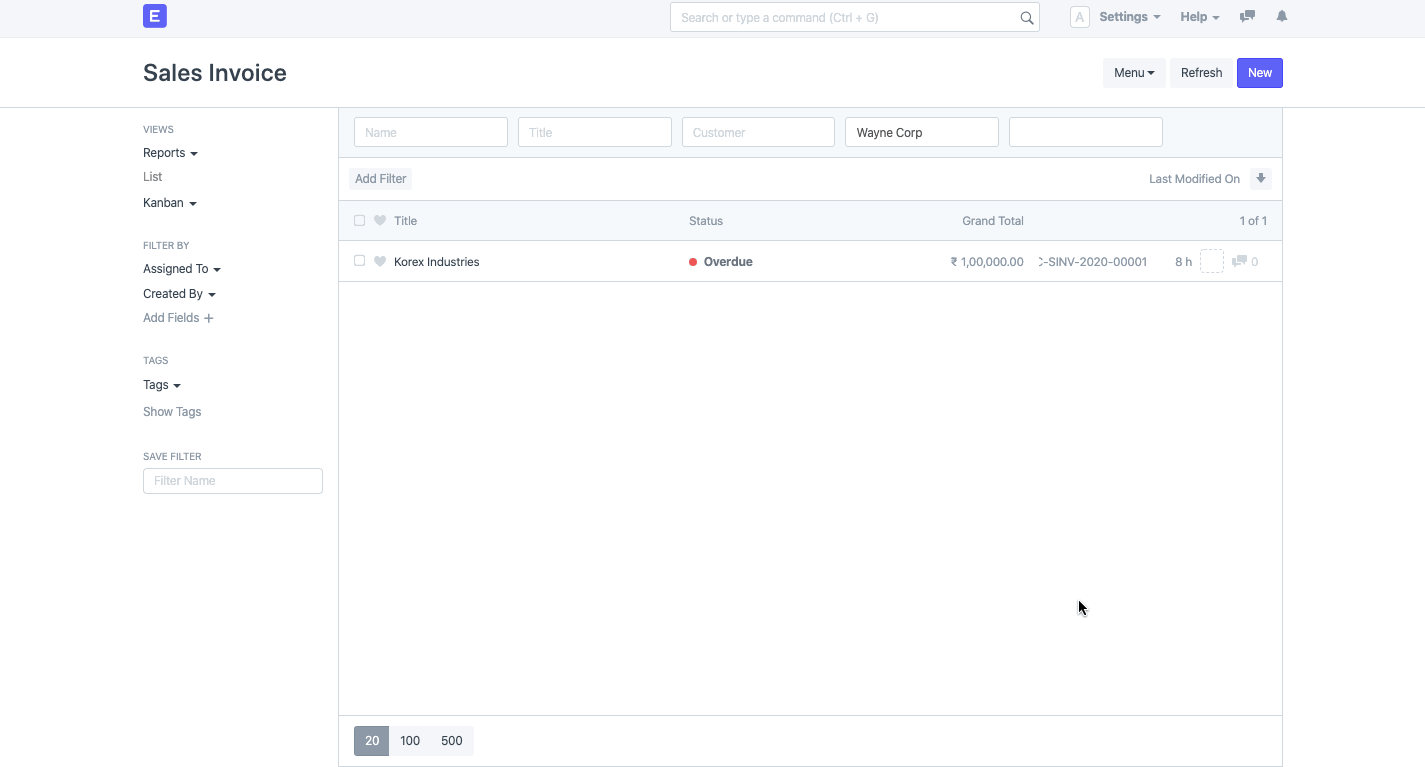Image resolution: width=1425 pixels, height=767 pixels.
Task: Refresh the invoice list
Action: point(1201,72)
